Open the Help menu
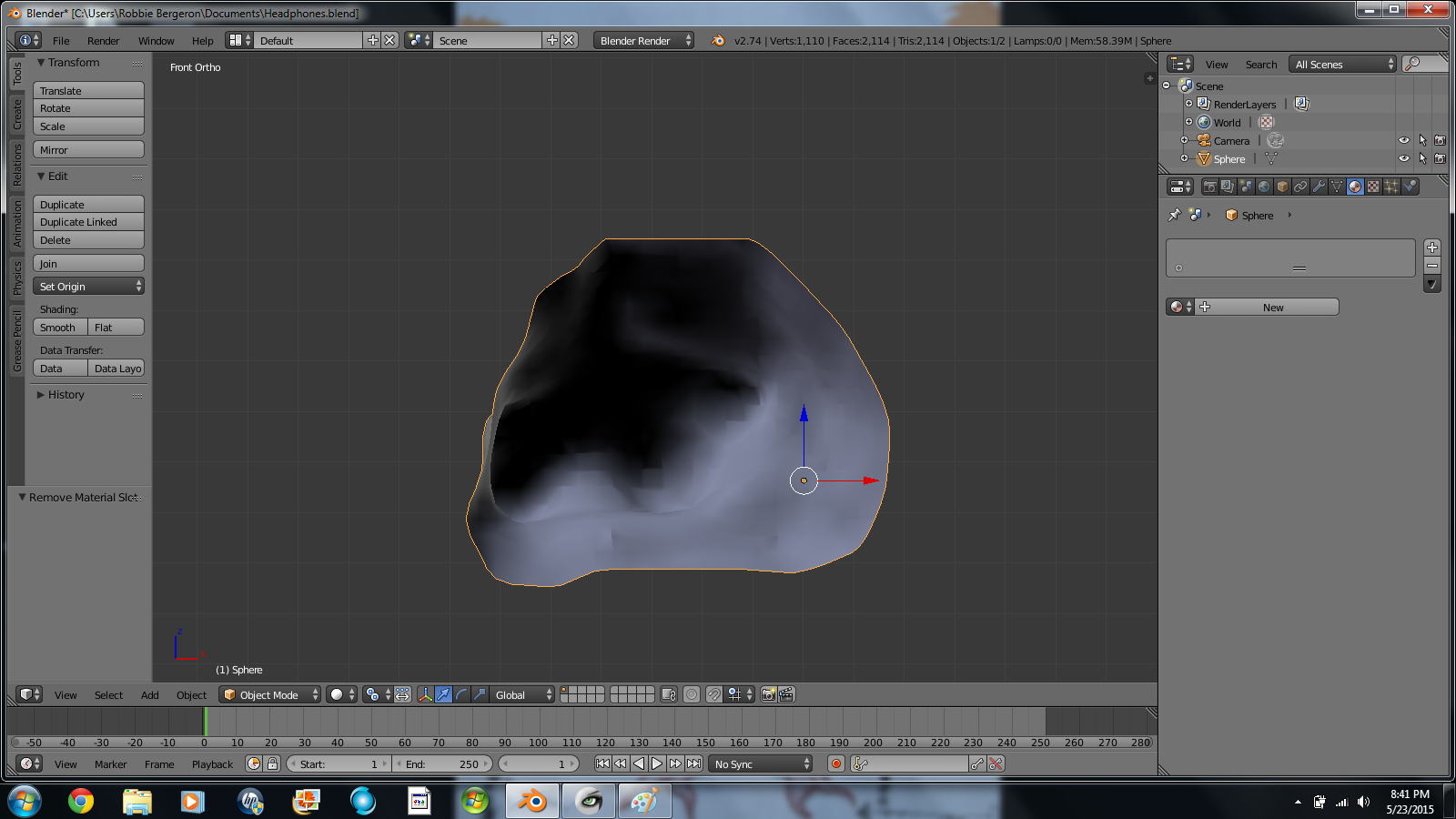Screen dimensions: 1456x819 click(x=202, y=40)
